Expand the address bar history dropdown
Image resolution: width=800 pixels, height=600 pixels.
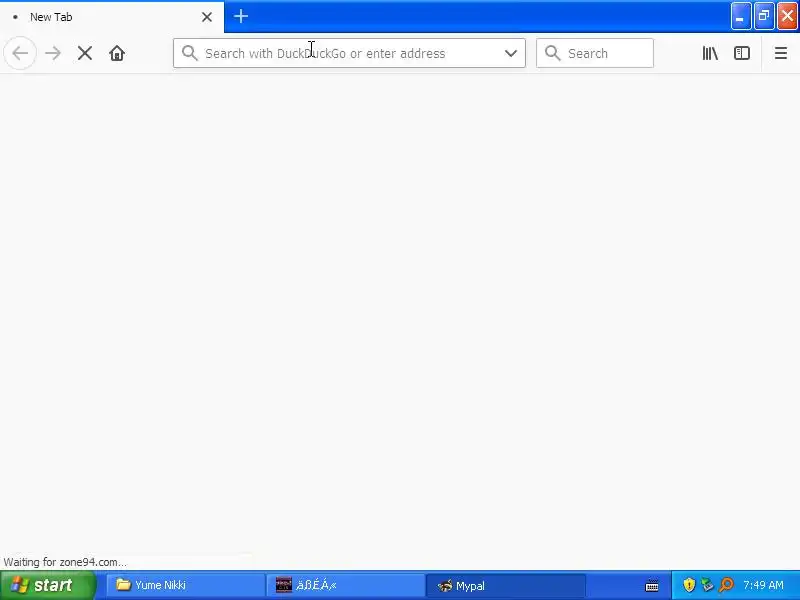point(511,53)
